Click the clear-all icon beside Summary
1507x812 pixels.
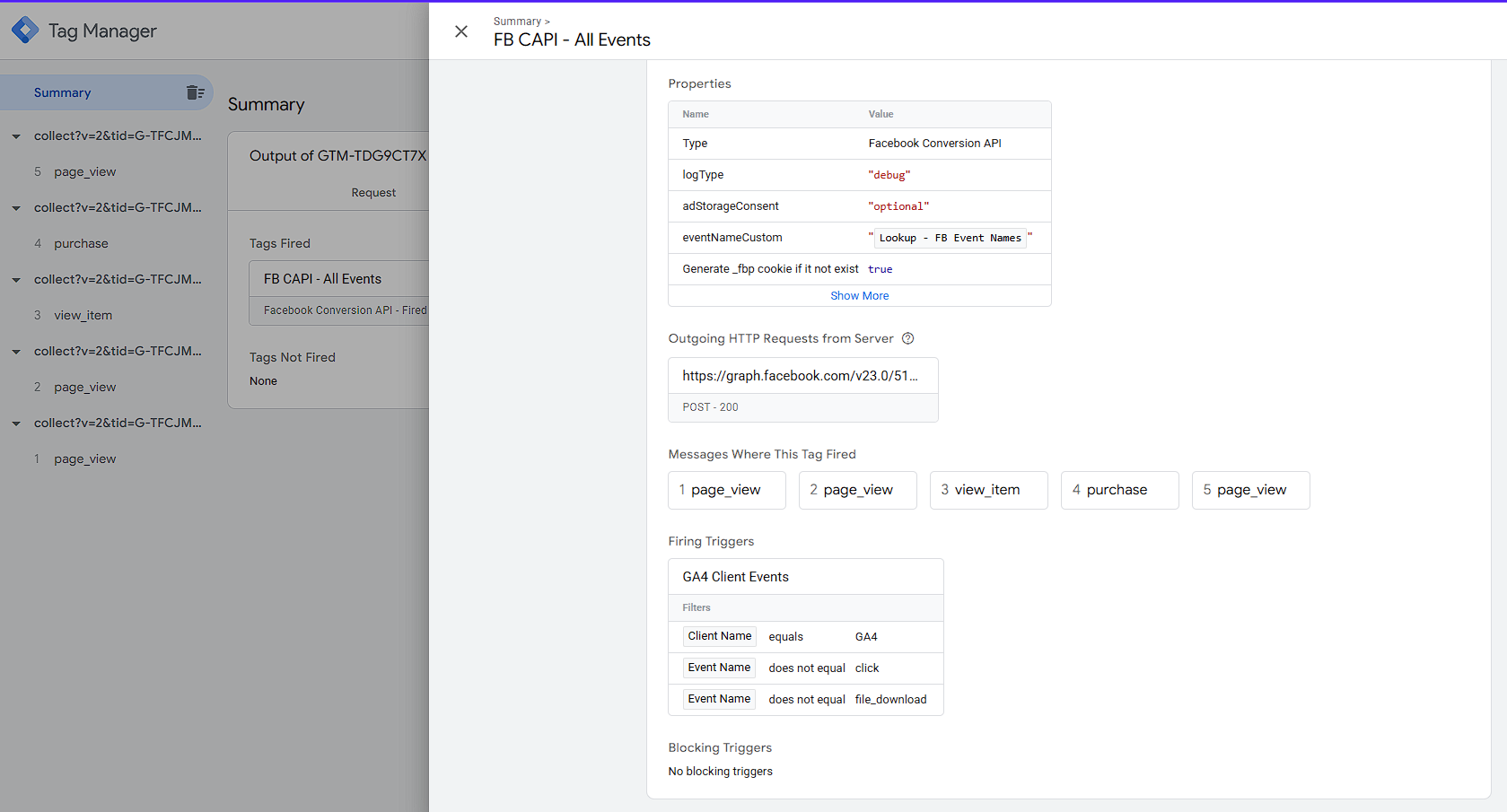pyautogui.click(x=195, y=92)
